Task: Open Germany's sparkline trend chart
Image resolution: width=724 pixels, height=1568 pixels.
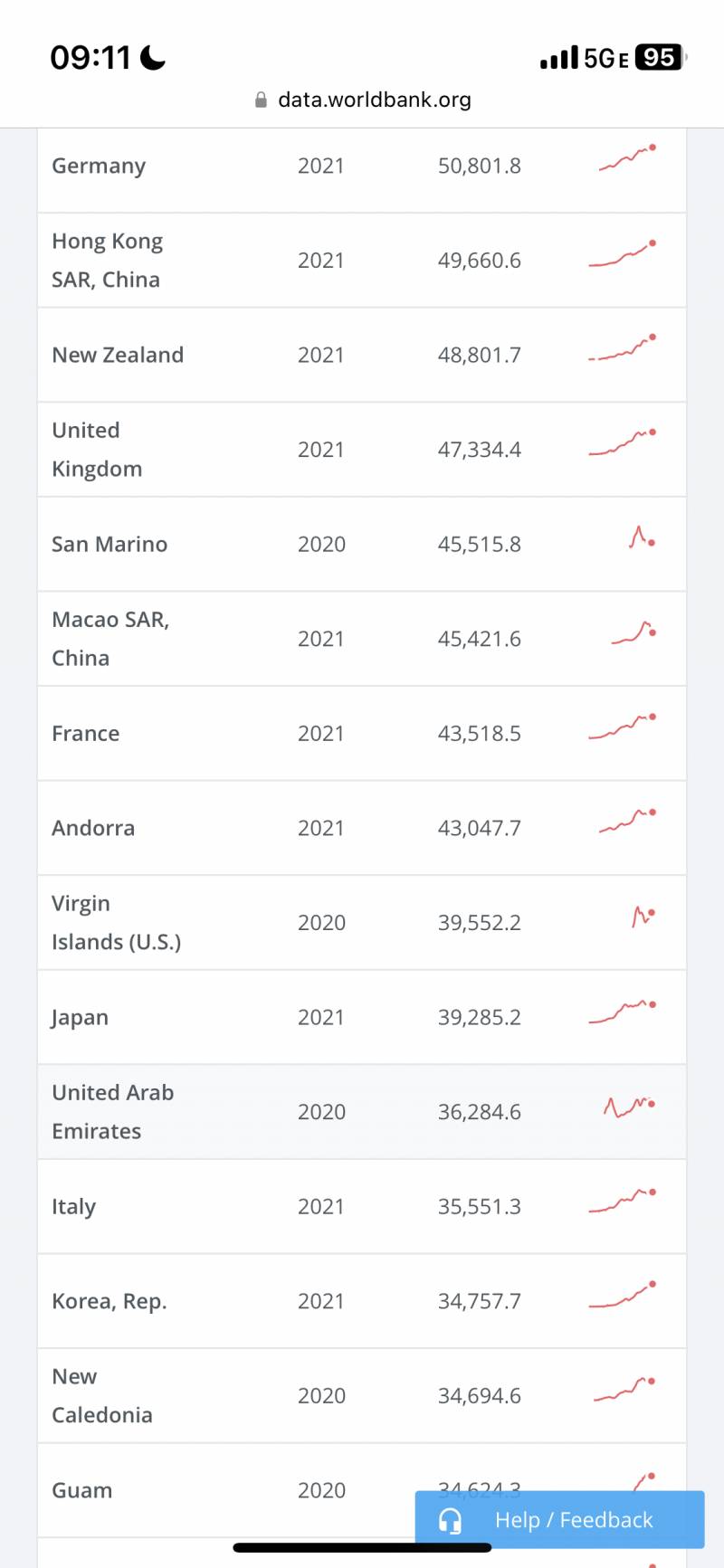Action: 627,159
